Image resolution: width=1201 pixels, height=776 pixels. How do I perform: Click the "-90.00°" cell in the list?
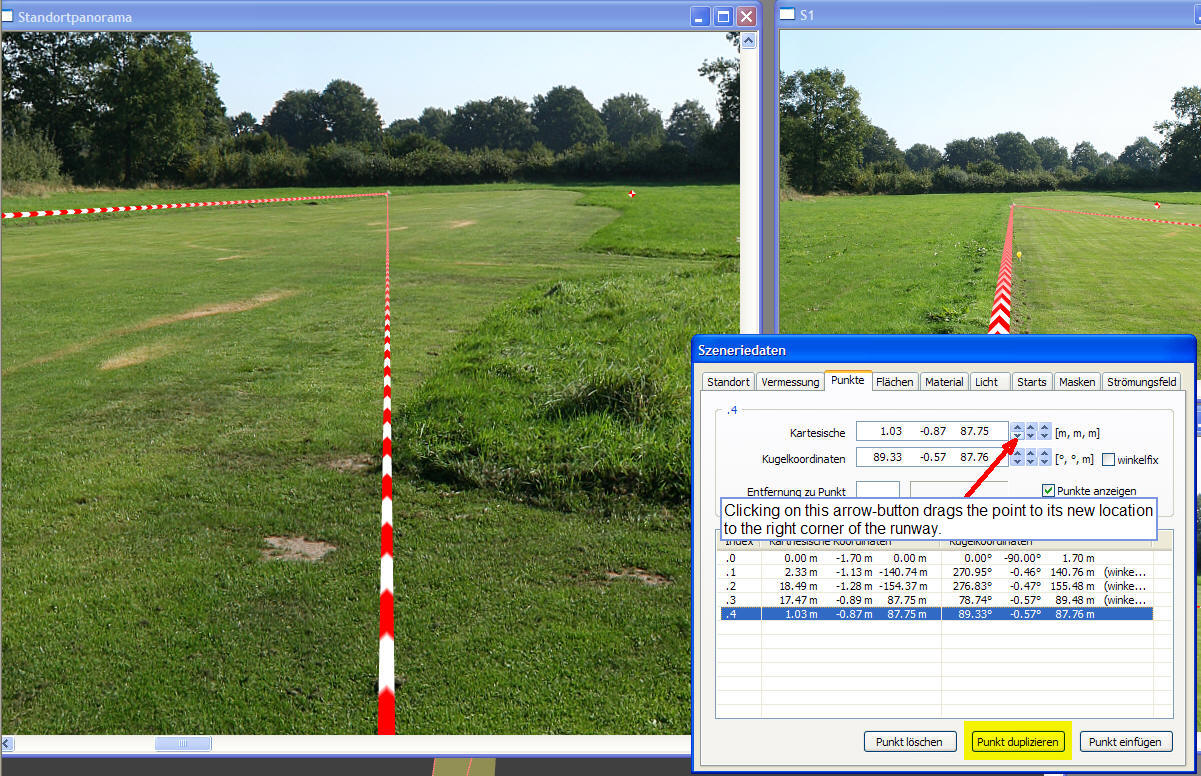(x=1020, y=558)
